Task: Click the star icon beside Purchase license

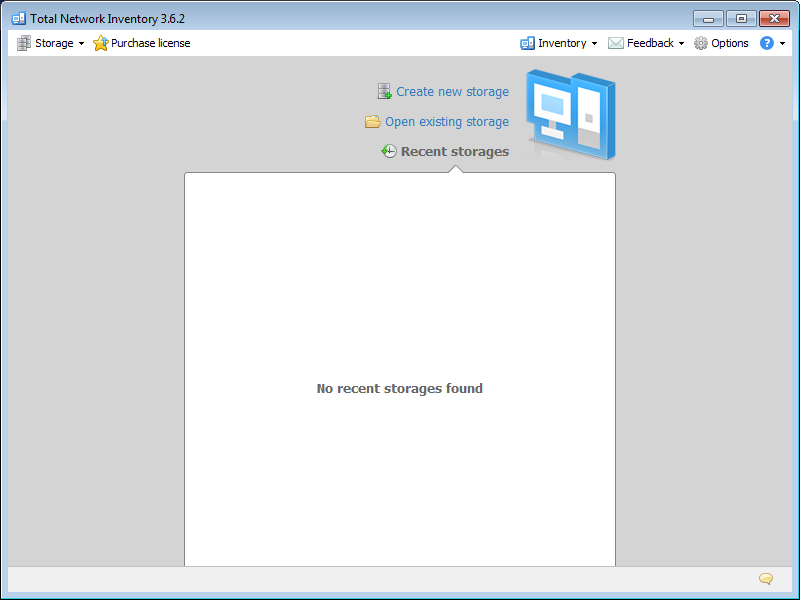Action: coord(100,43)
